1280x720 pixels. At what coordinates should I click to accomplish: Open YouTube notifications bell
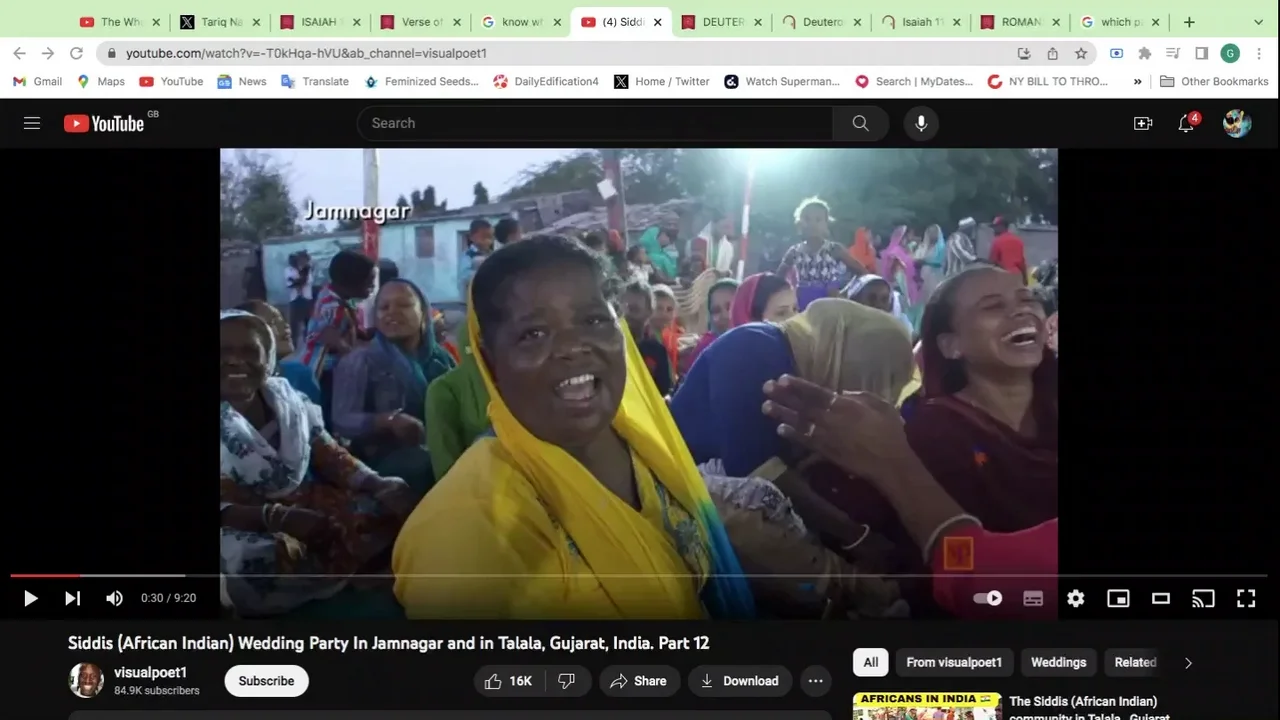[1186, 123]
